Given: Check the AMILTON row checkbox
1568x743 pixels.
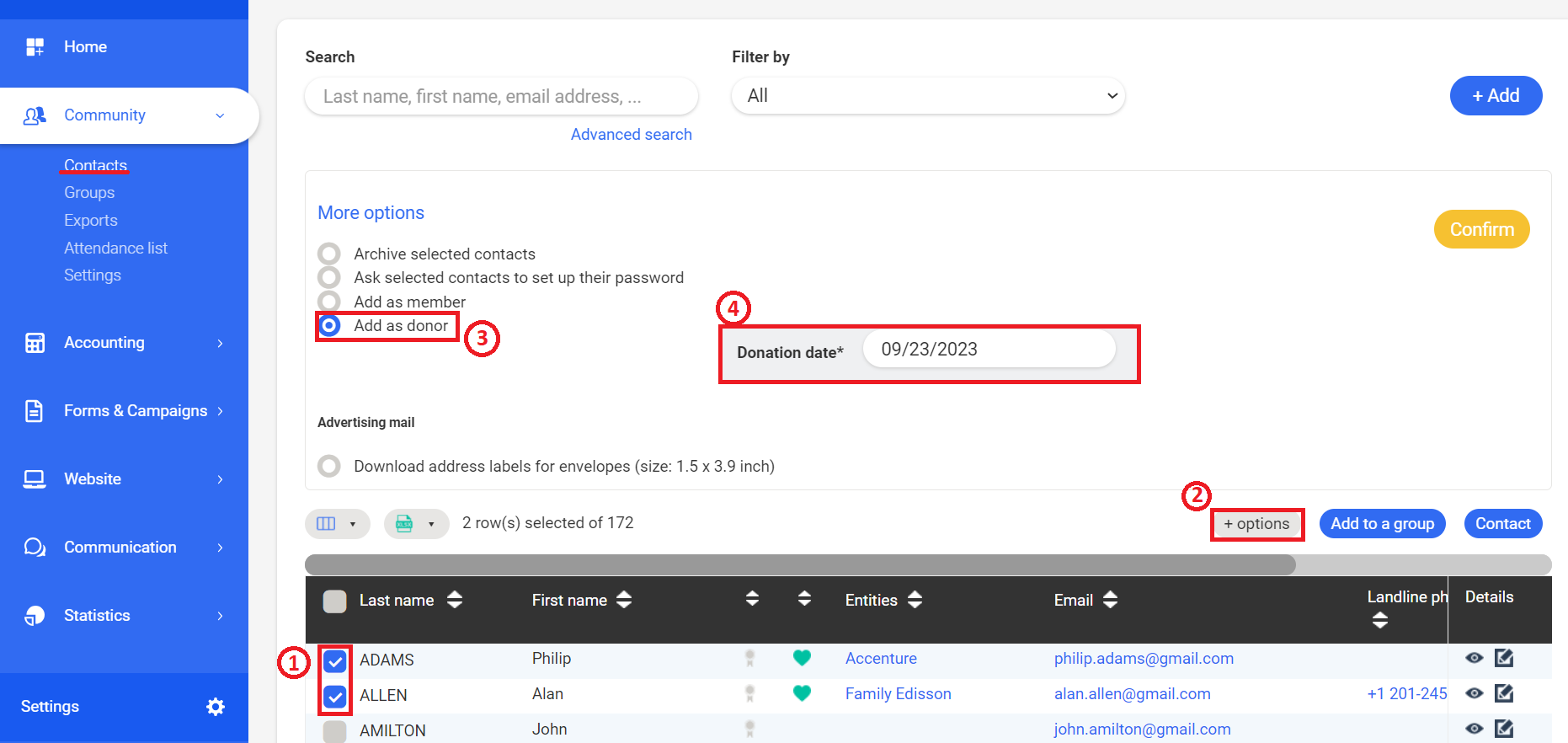Looking at the screenshot, I should [x=335, y=731].
